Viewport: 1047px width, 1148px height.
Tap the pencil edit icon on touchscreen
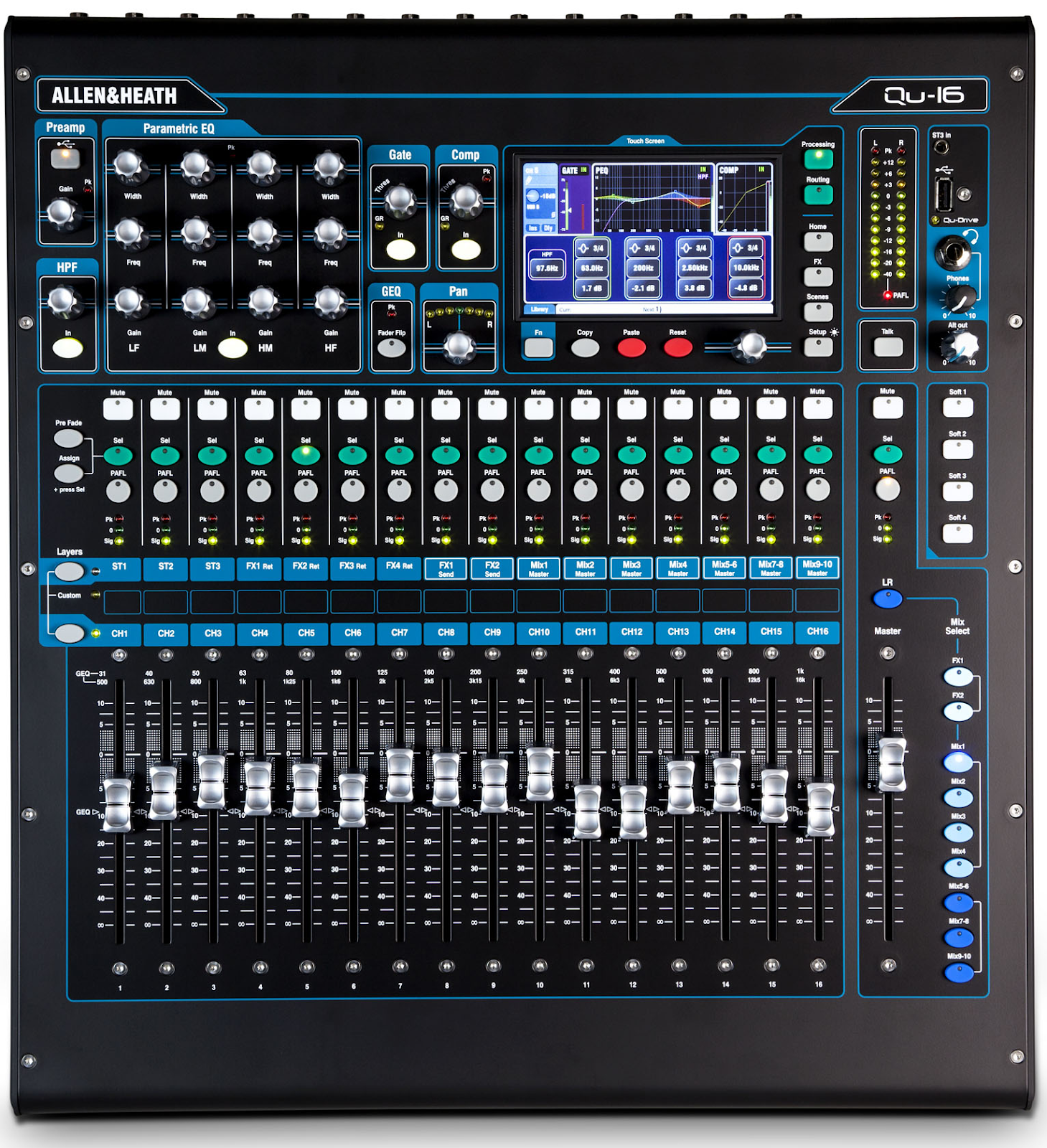528,181
